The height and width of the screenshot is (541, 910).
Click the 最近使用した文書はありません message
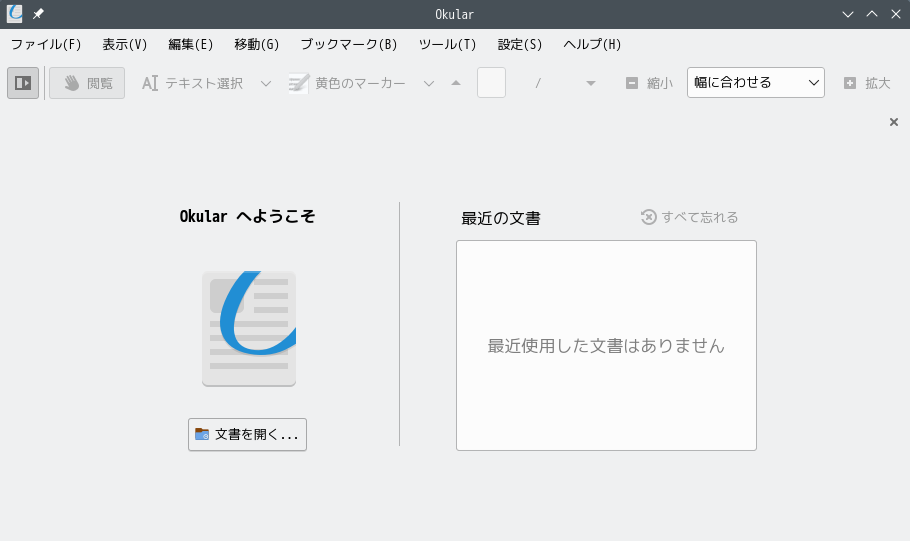[606, 346]
